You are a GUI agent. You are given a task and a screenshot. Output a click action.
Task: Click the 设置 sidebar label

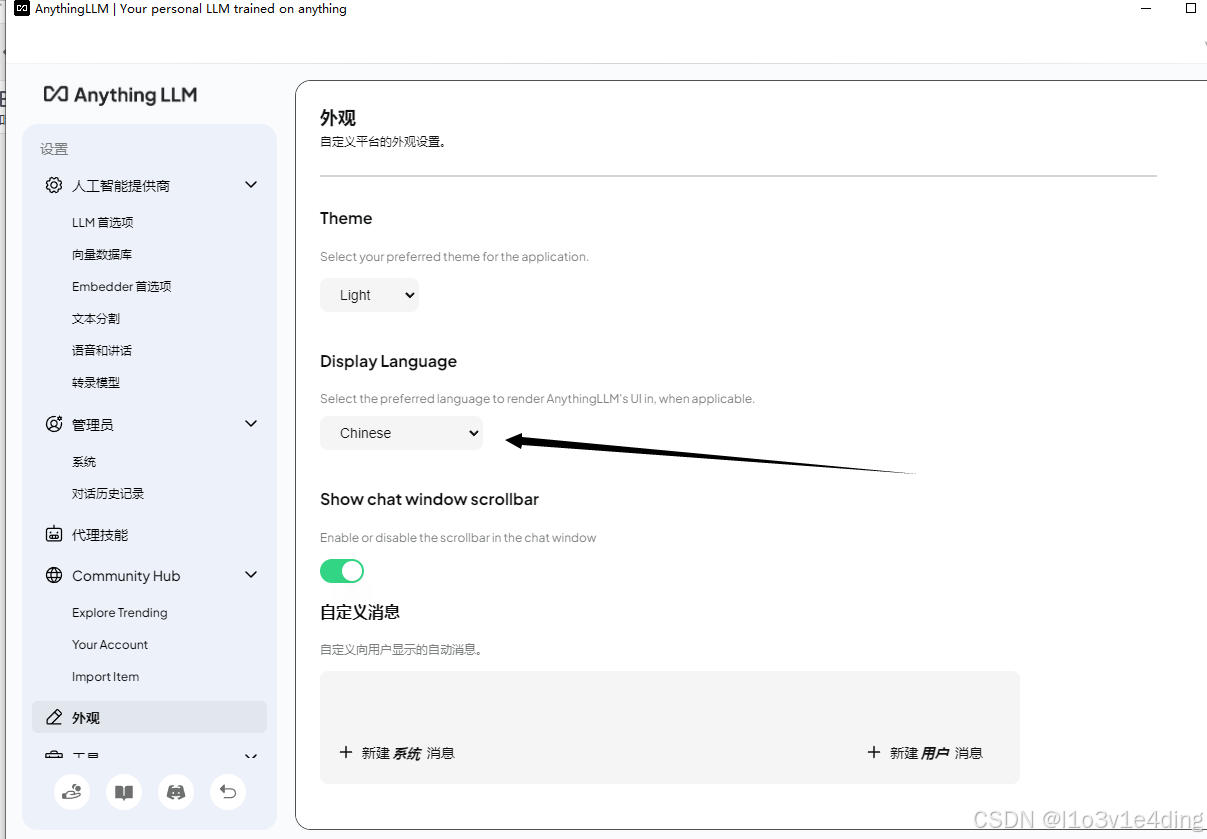tap(54, 149)
